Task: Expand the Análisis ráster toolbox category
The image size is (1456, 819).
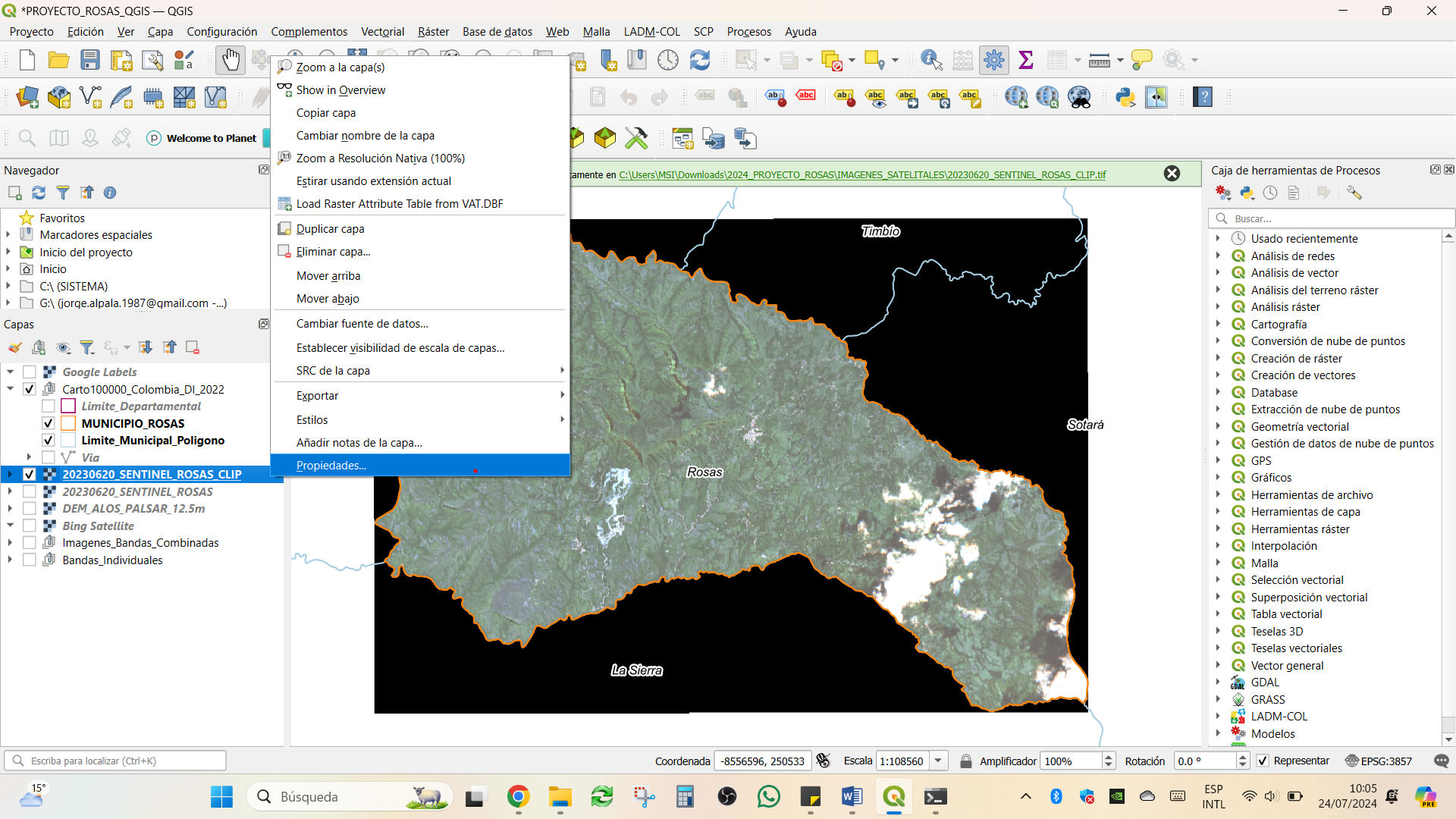Action: 1218,307
